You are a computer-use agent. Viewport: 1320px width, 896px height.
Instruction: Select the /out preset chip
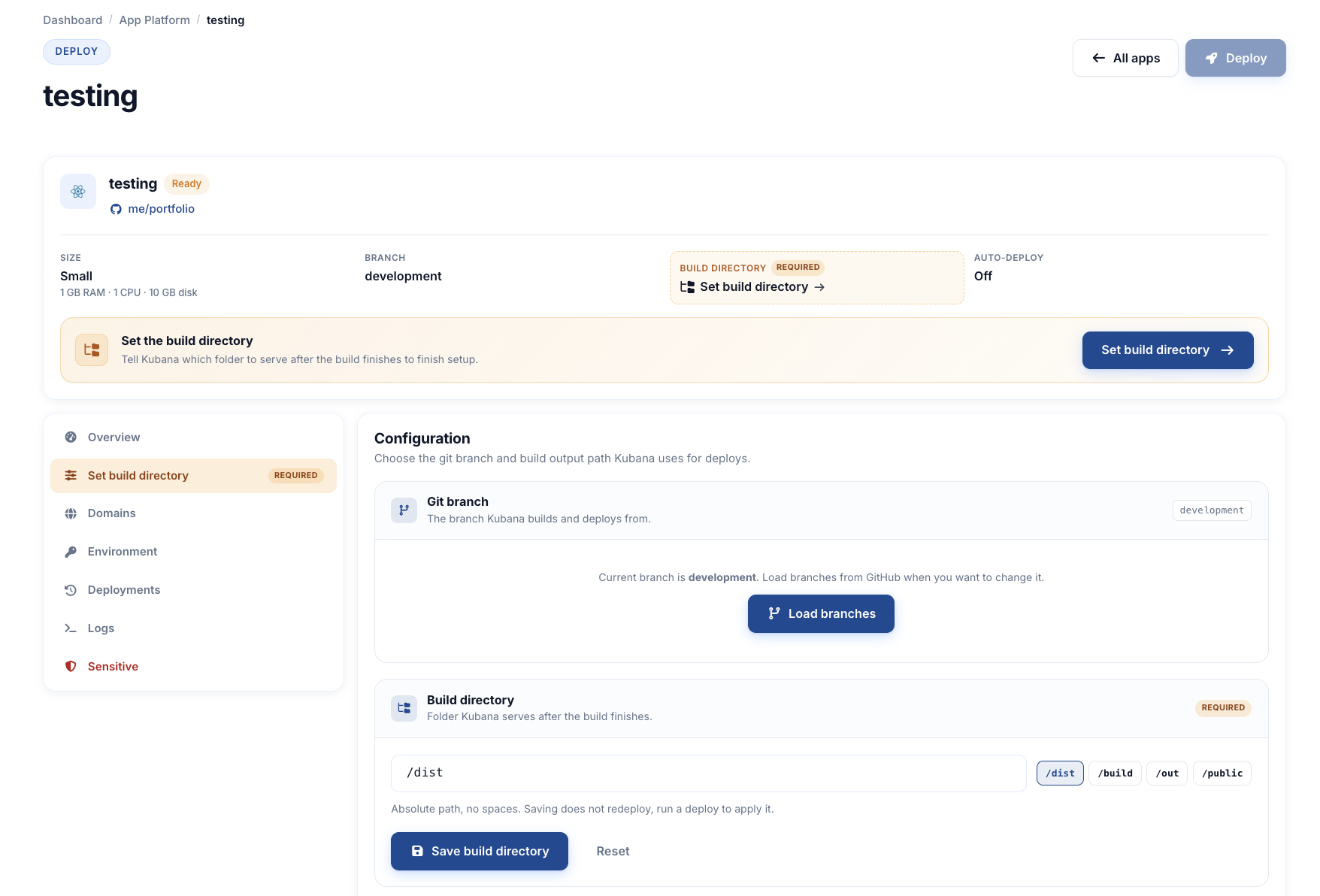(1167, 773)
